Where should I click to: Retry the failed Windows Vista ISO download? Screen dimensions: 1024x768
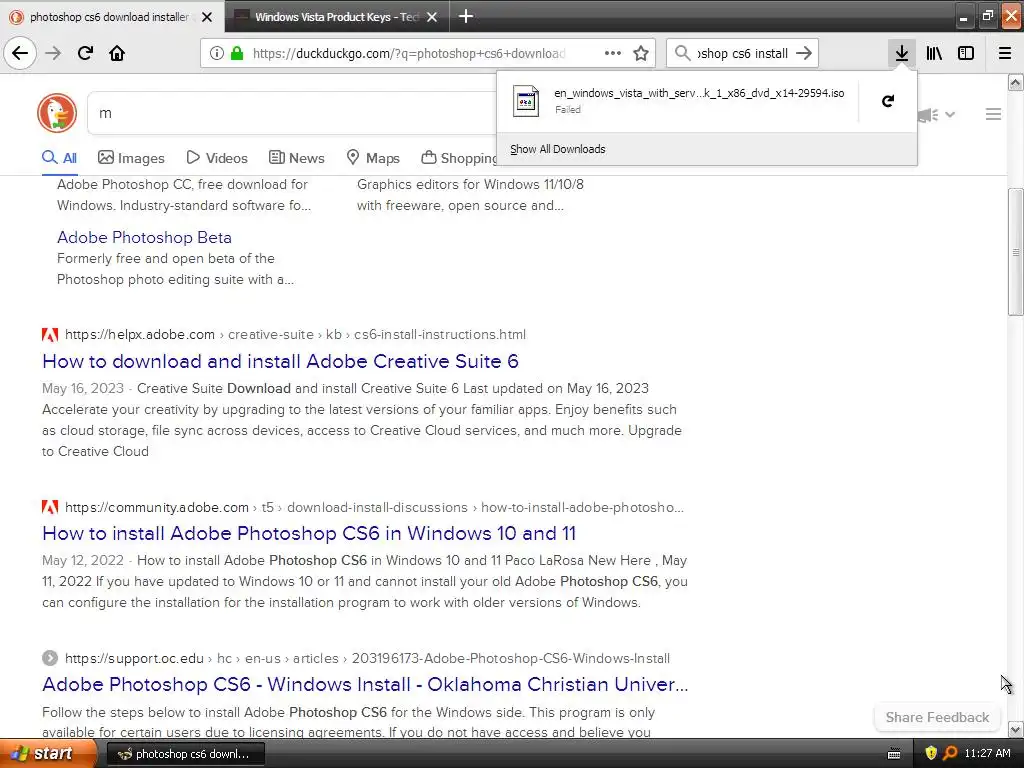(x=888, y=101)
